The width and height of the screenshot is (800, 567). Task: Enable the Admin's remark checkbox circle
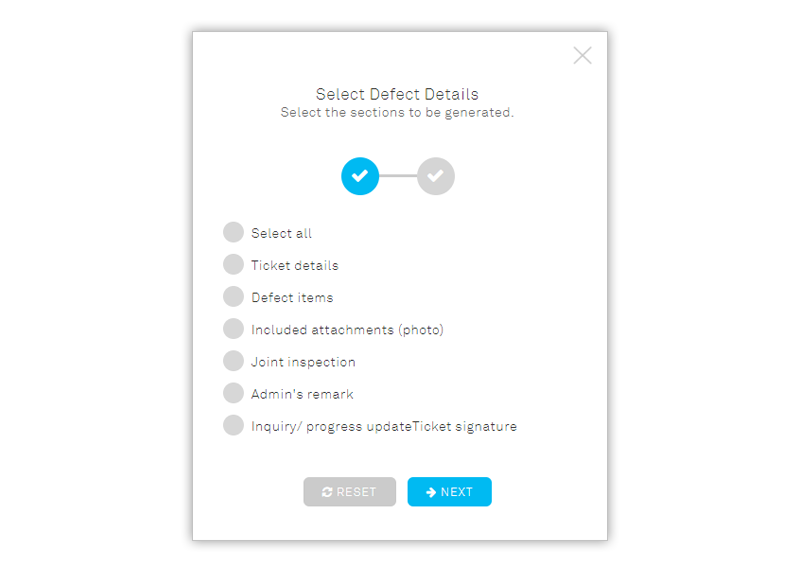(233, 393)
